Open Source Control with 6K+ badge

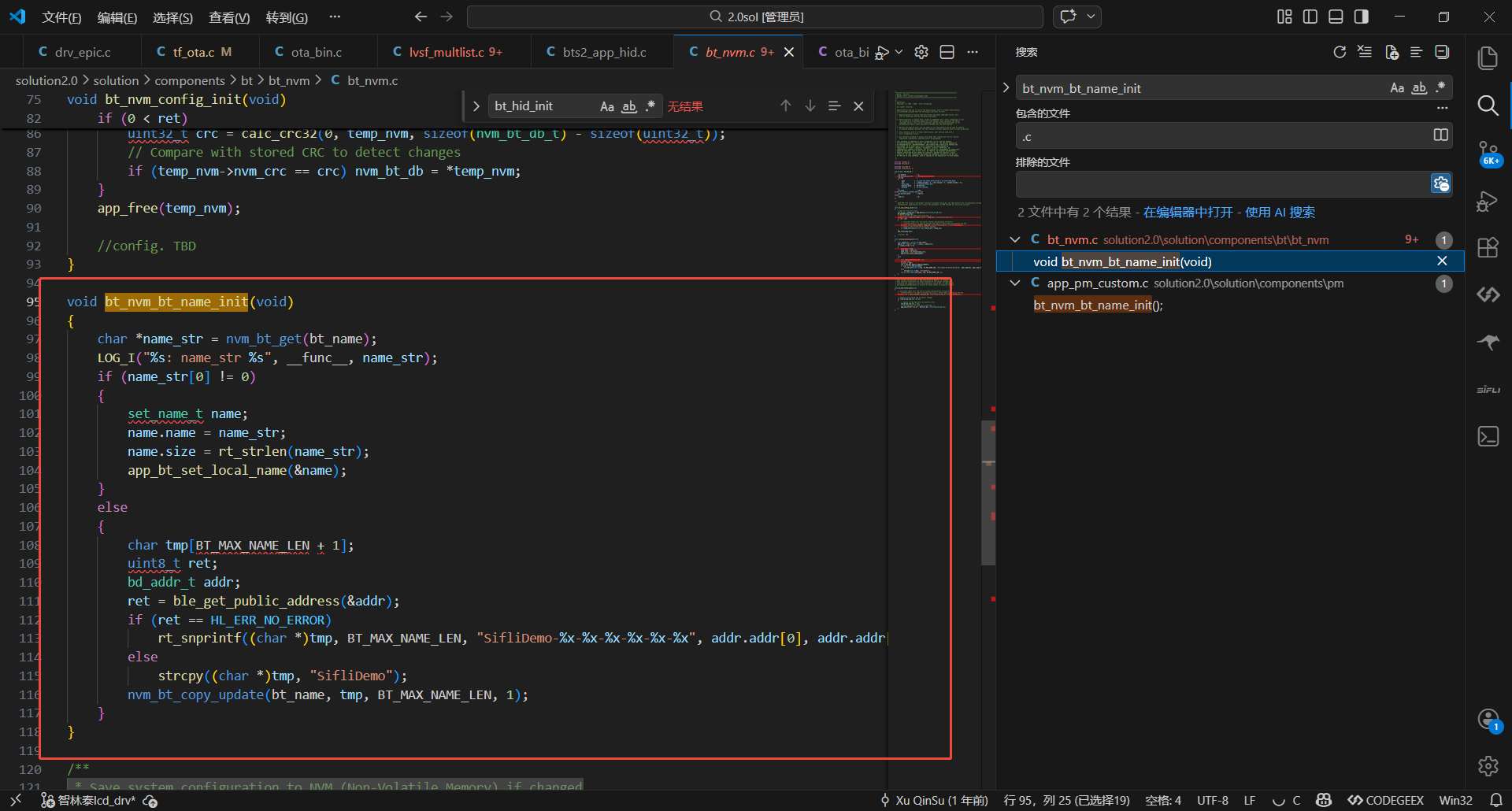(1488, 153)
